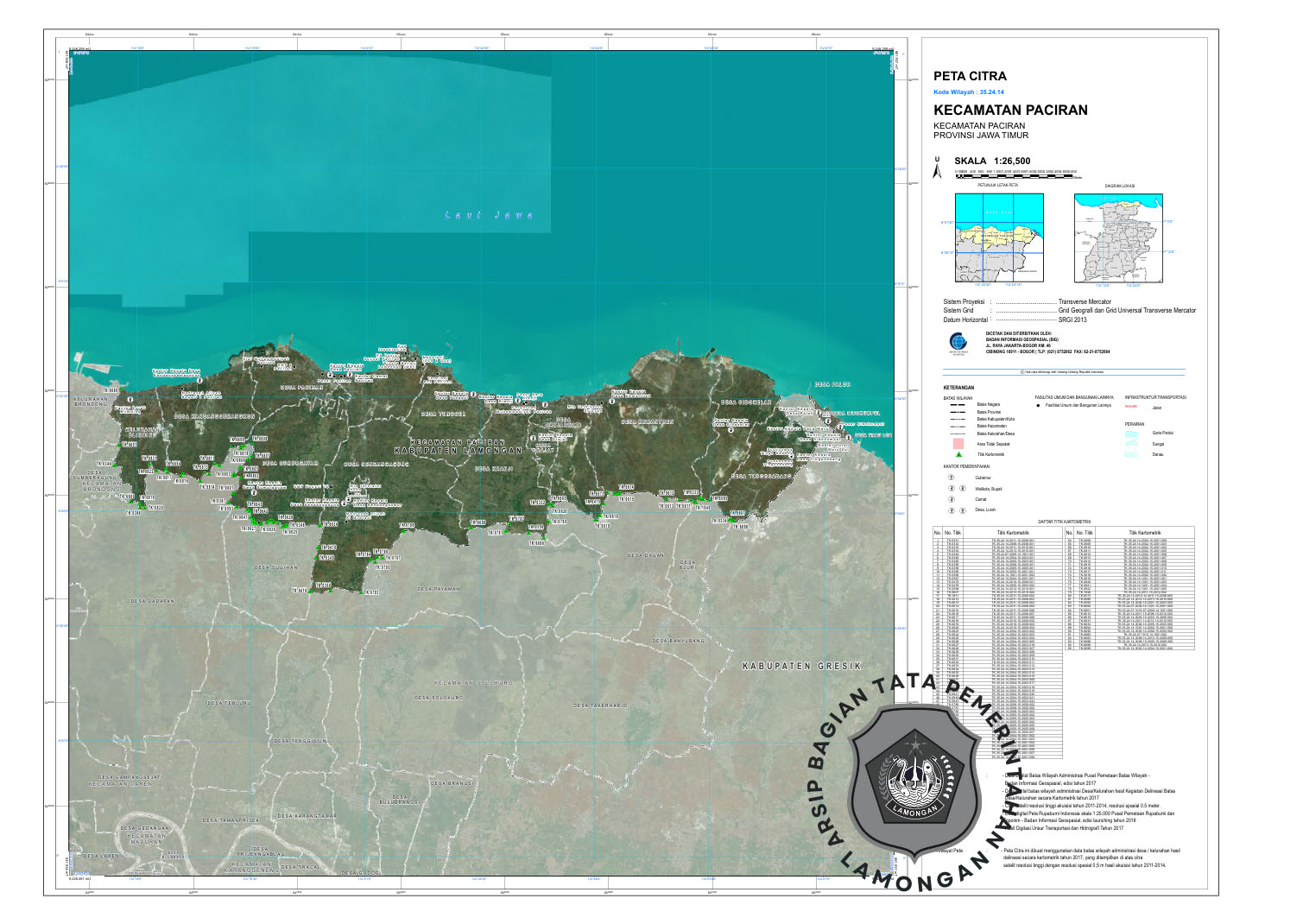Click the Danau lake symbol in legend

click(x=1132, y=454)
